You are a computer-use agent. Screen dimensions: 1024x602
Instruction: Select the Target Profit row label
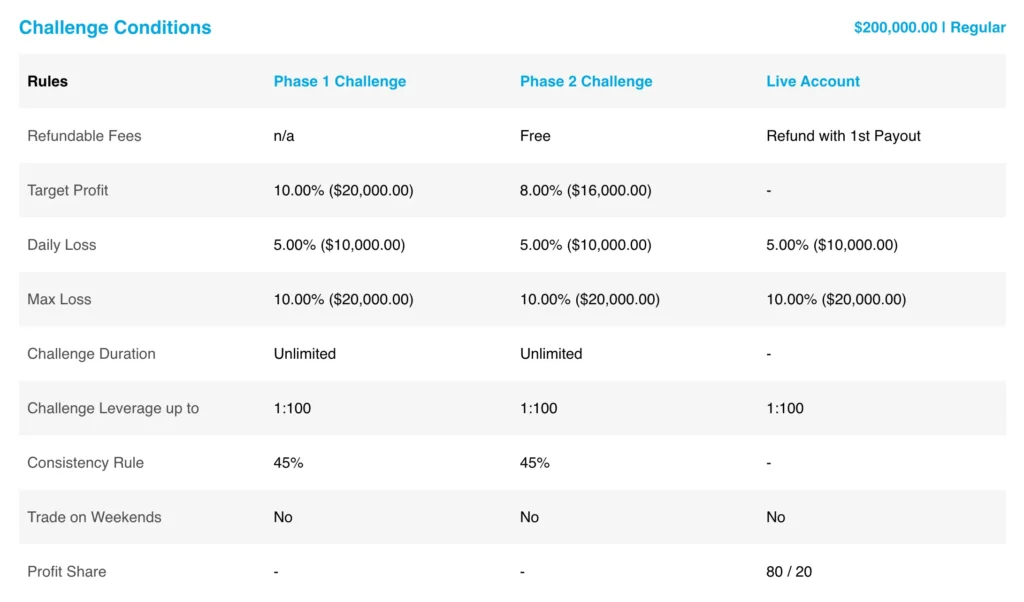68,190
